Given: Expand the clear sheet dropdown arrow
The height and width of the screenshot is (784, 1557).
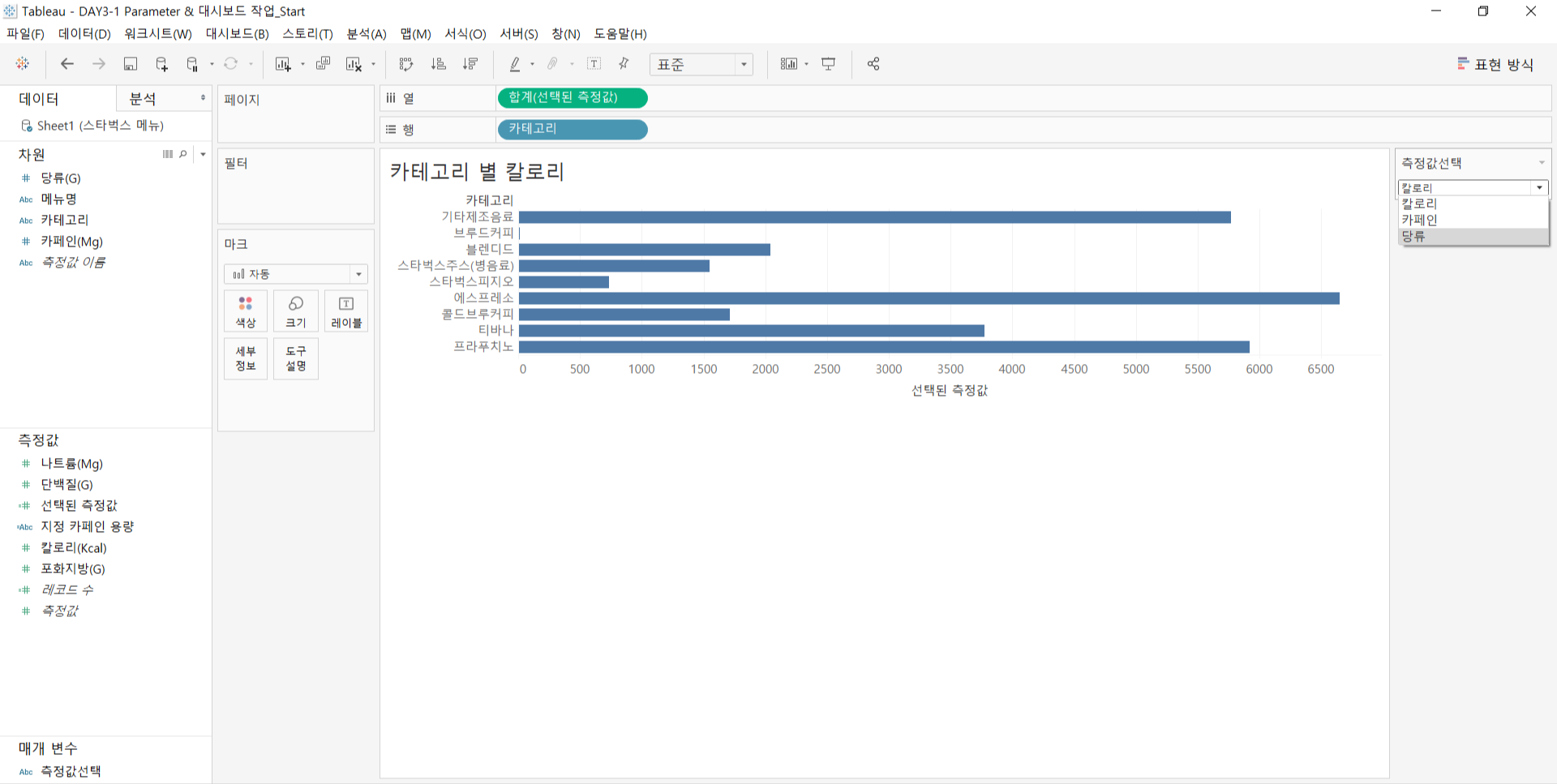Looking at the screenshot, I should click(x=373, y=64).
